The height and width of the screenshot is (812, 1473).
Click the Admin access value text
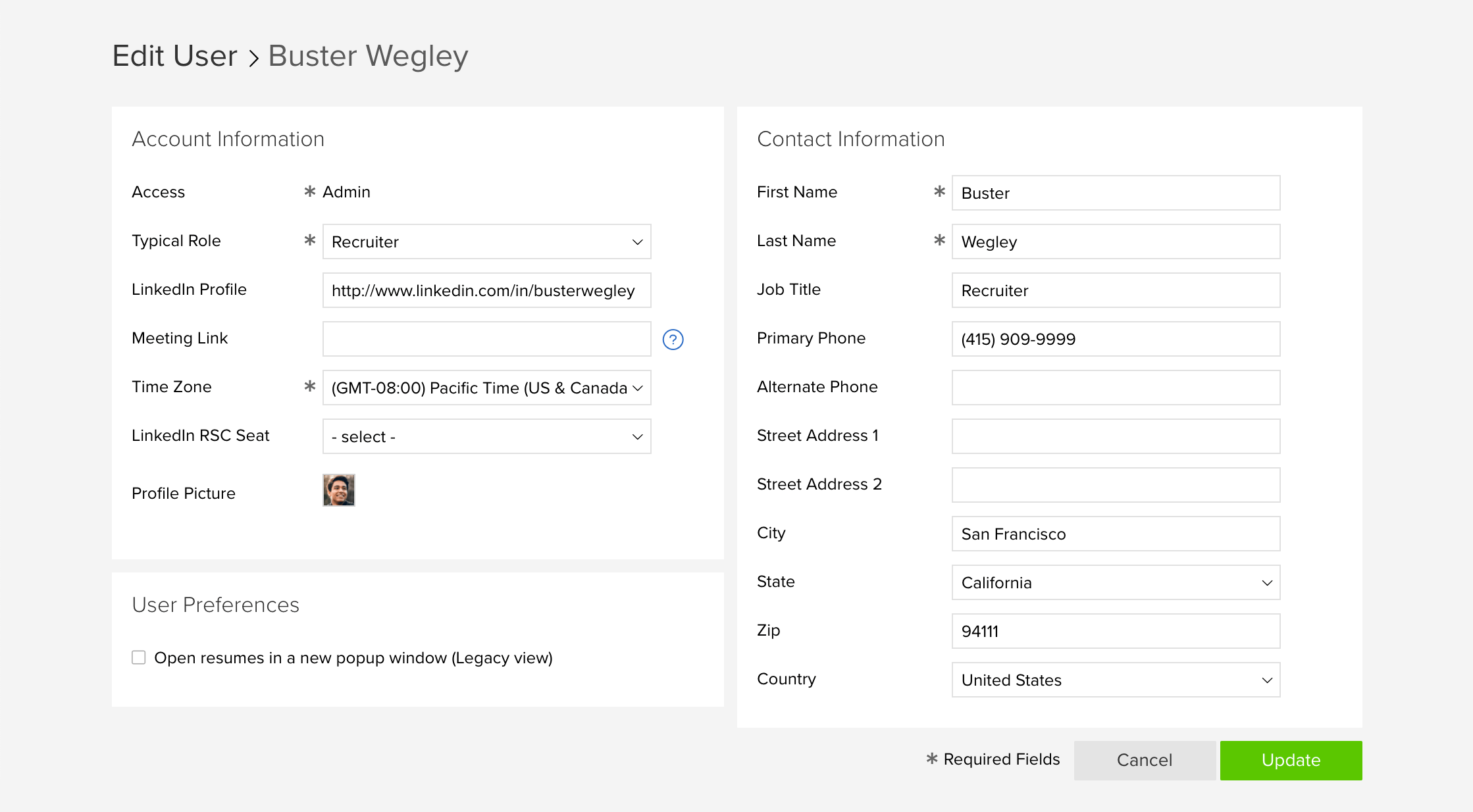pos(346,191)
